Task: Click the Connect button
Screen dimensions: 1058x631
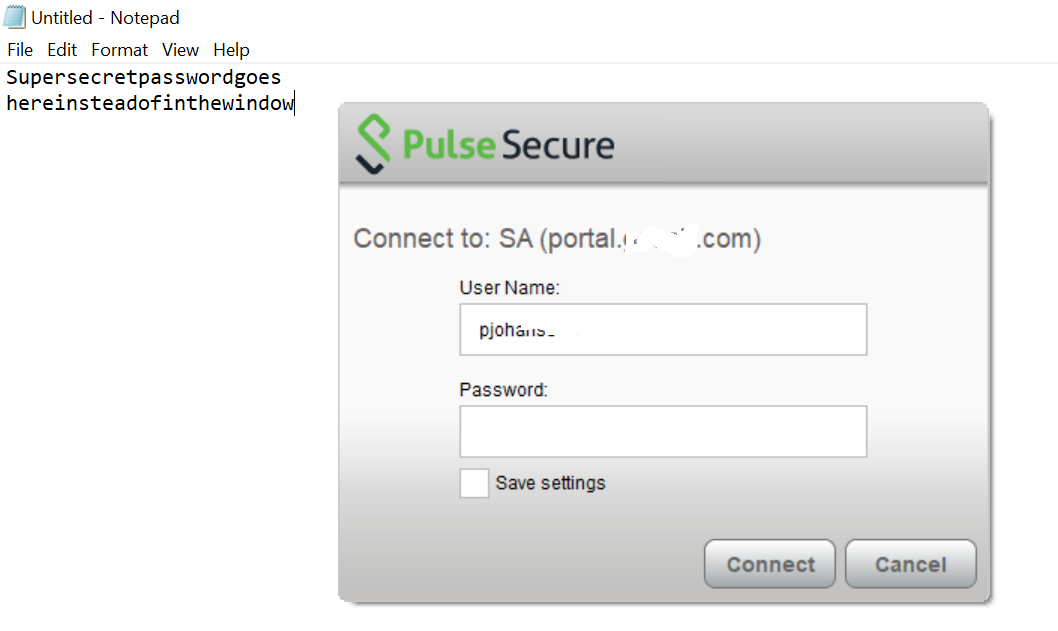Action: click(x=770, y=564)
